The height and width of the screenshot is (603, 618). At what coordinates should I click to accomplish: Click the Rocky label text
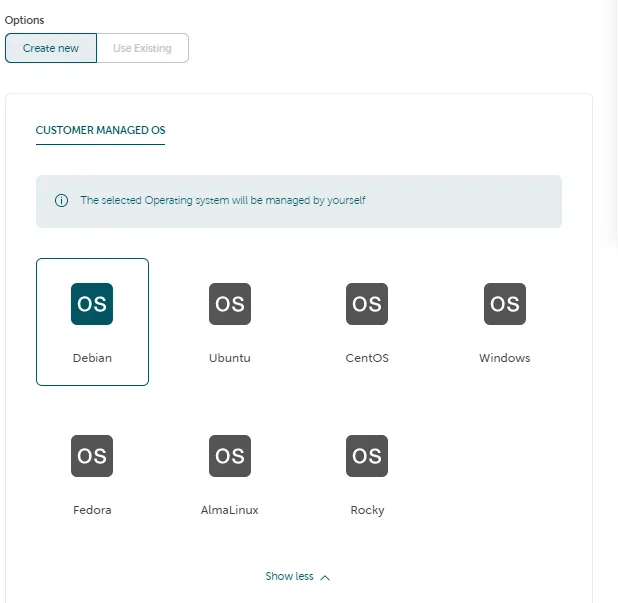(x=367, y=510)
